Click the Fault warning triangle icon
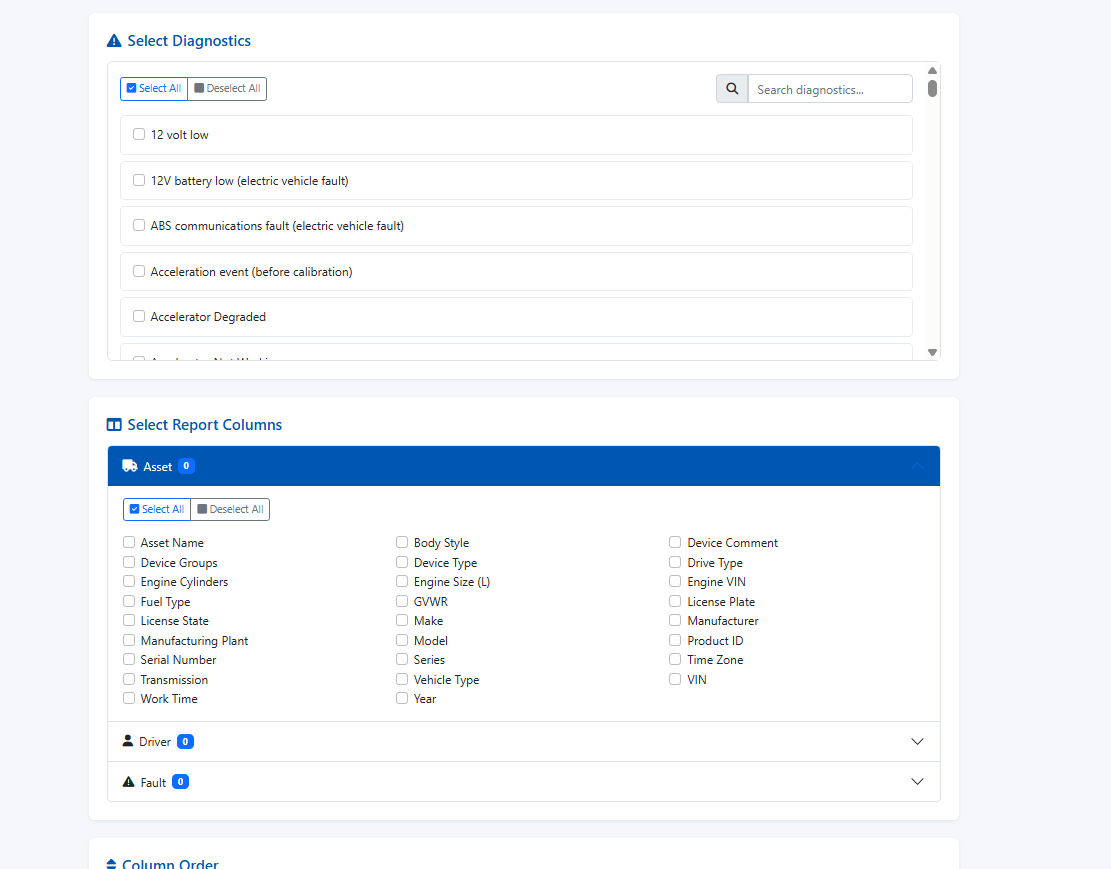 [128, 782]
